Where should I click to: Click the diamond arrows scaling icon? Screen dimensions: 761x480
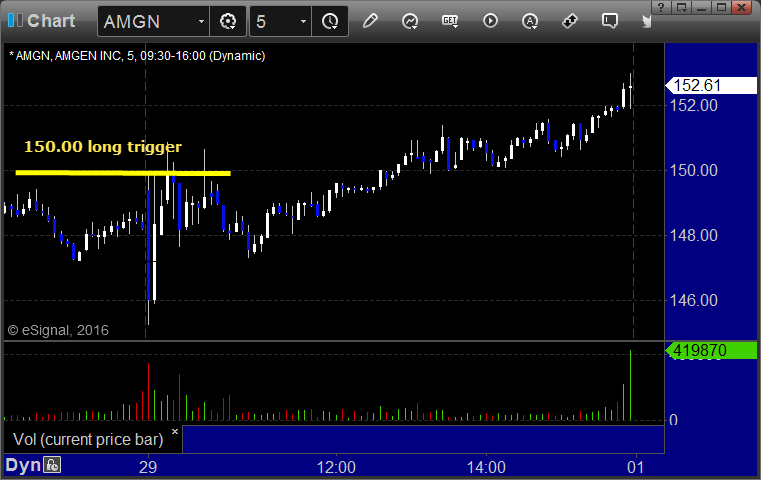(x=570, y=21)
